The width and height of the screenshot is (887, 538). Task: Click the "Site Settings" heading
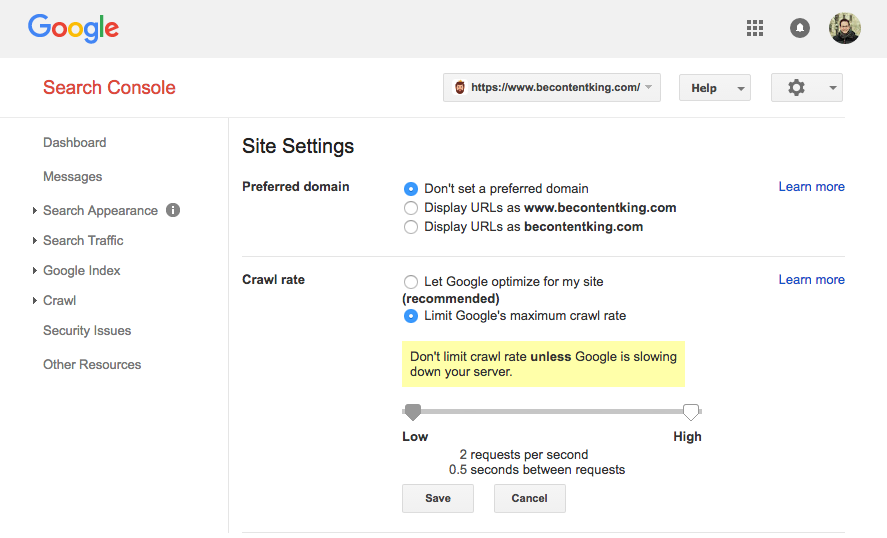point(298,147)
